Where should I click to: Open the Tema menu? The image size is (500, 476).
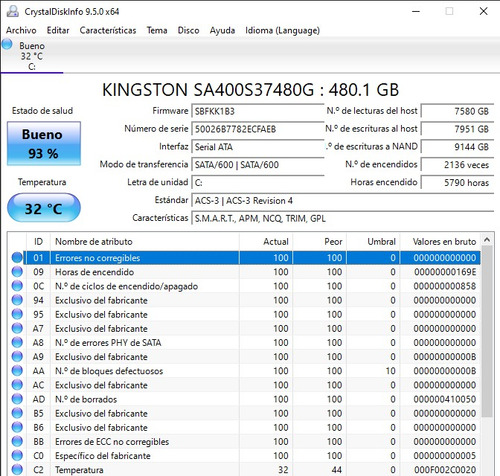[157, 30]
